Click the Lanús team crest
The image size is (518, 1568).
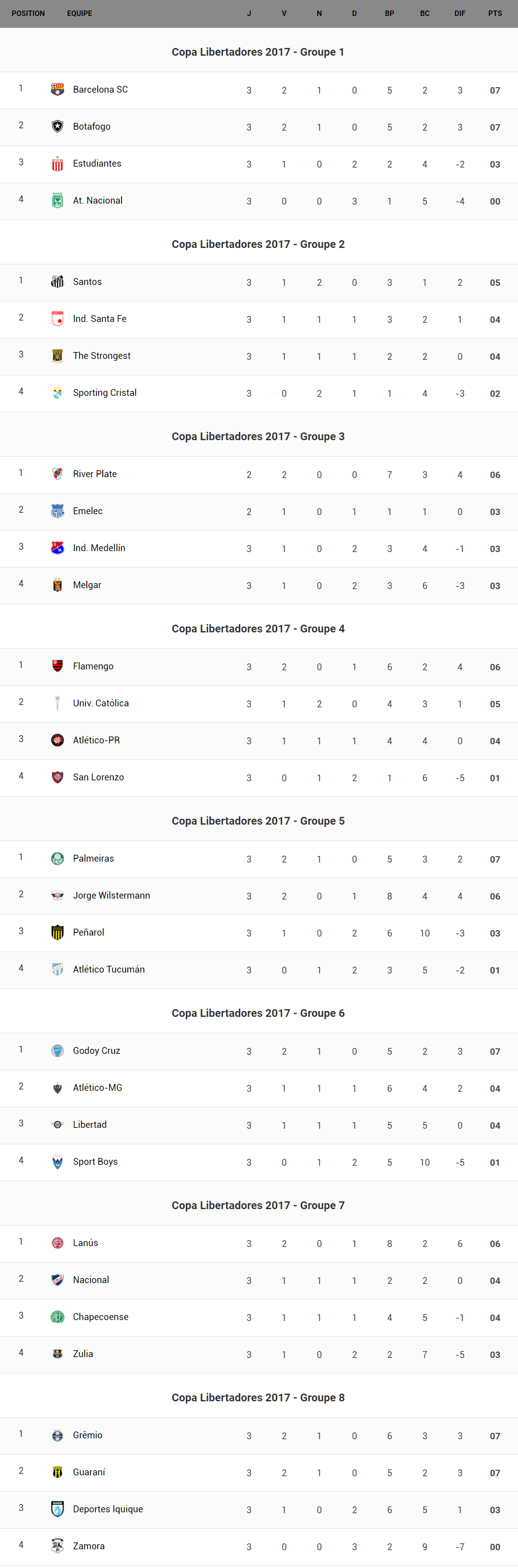(57, 1243)
